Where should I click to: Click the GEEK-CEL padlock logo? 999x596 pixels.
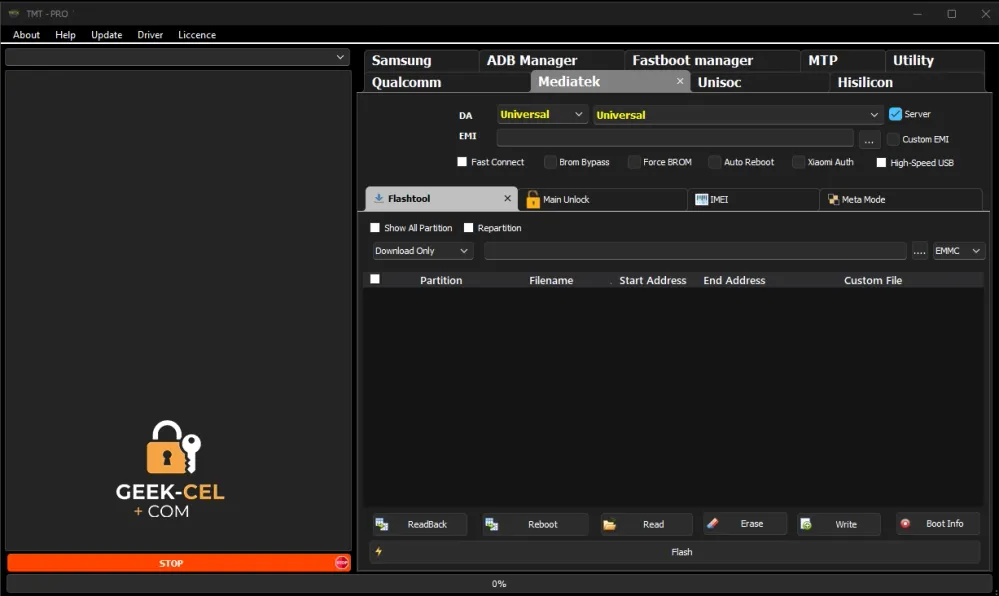pos(173,447)
